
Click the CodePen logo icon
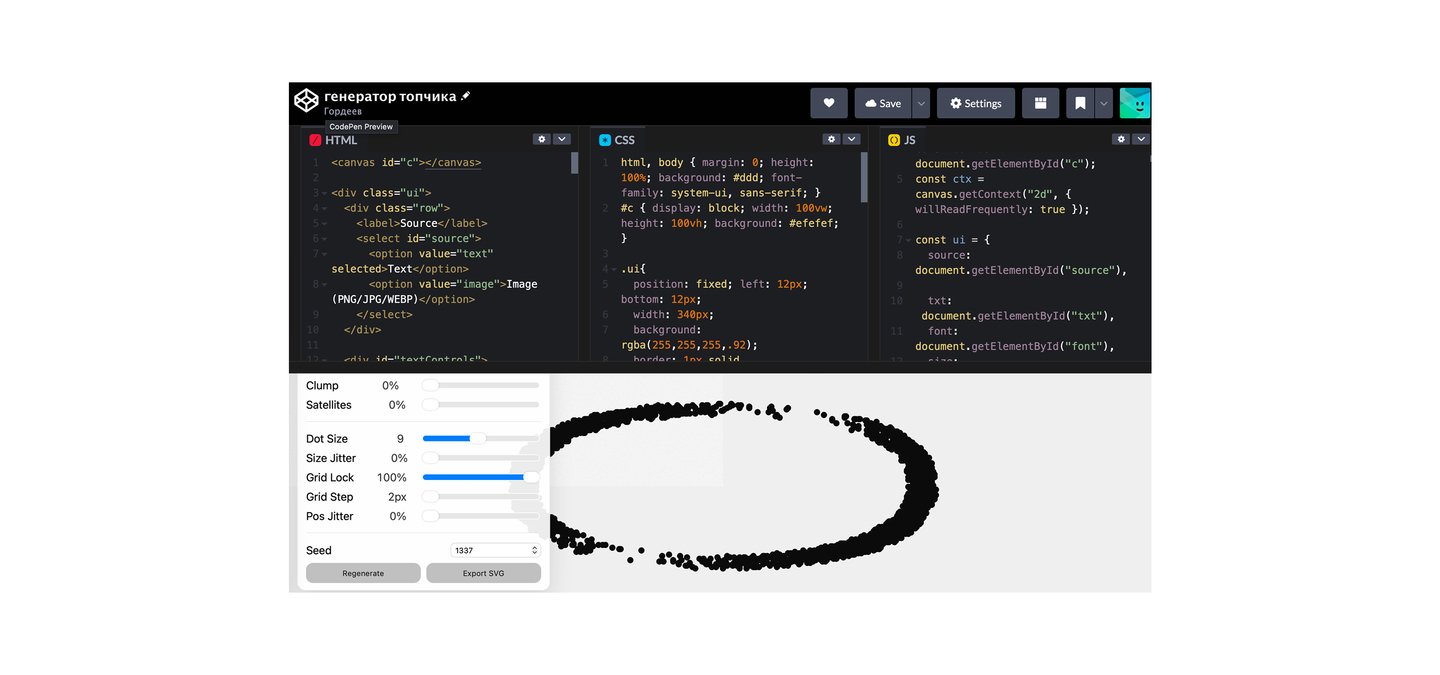306,100
